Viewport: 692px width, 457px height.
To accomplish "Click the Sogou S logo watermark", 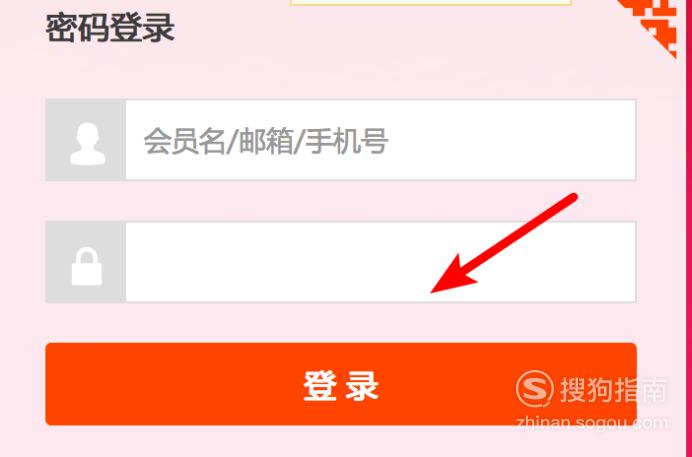I will [x=534, y=389].
